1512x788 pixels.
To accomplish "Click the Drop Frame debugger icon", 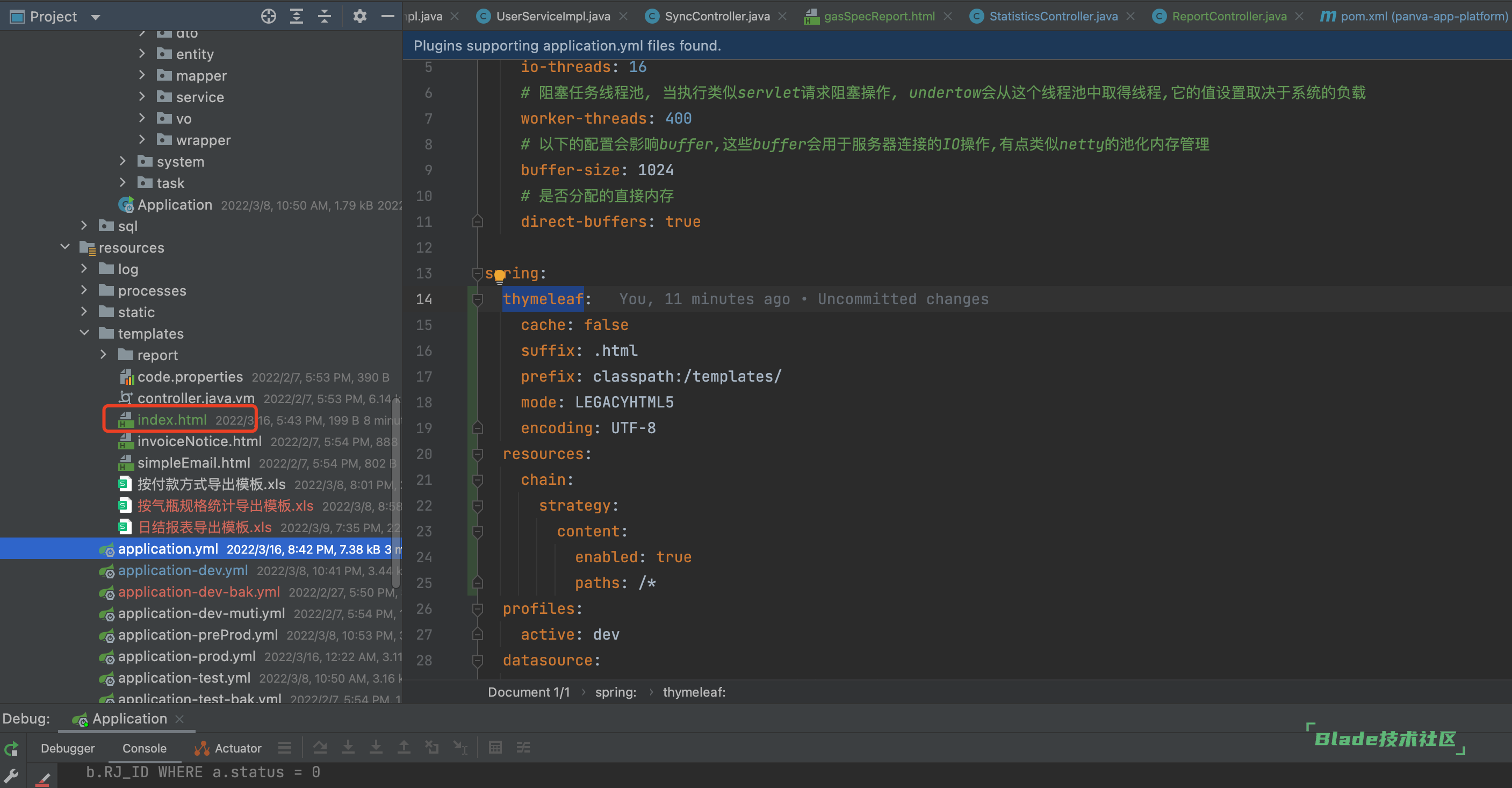I will (432, 748).
